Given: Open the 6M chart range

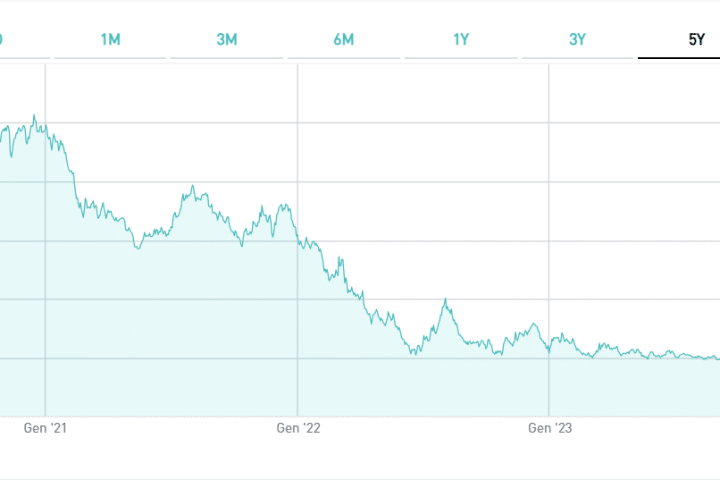Looking at the screenshot, I should (x=344, y=39).
